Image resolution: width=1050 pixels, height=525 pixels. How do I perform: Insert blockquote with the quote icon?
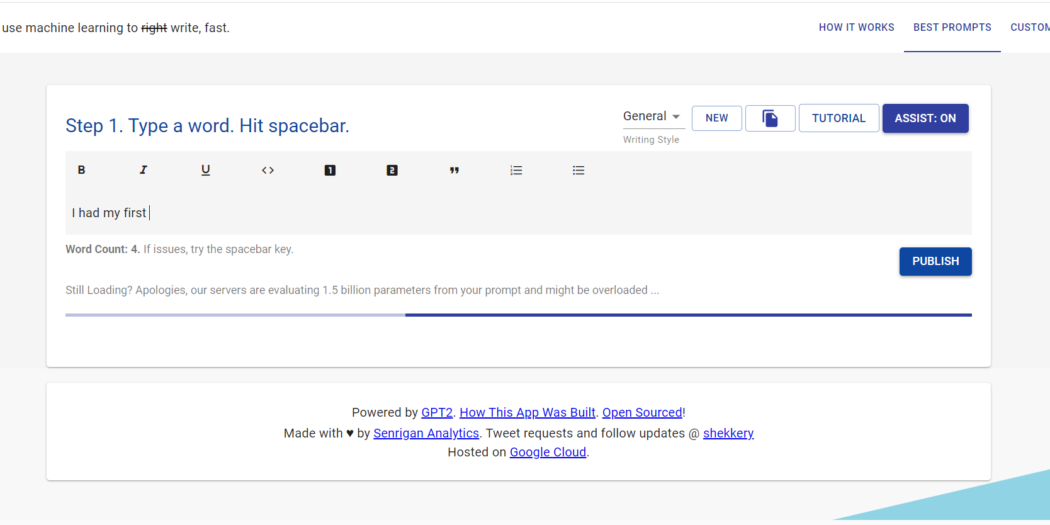454,171
